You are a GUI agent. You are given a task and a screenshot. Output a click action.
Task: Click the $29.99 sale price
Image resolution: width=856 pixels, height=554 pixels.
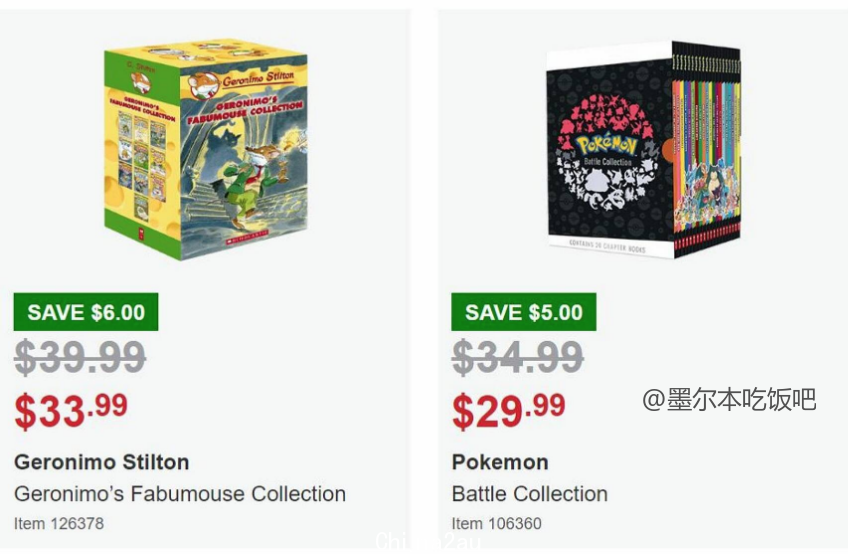click(509, 411)
